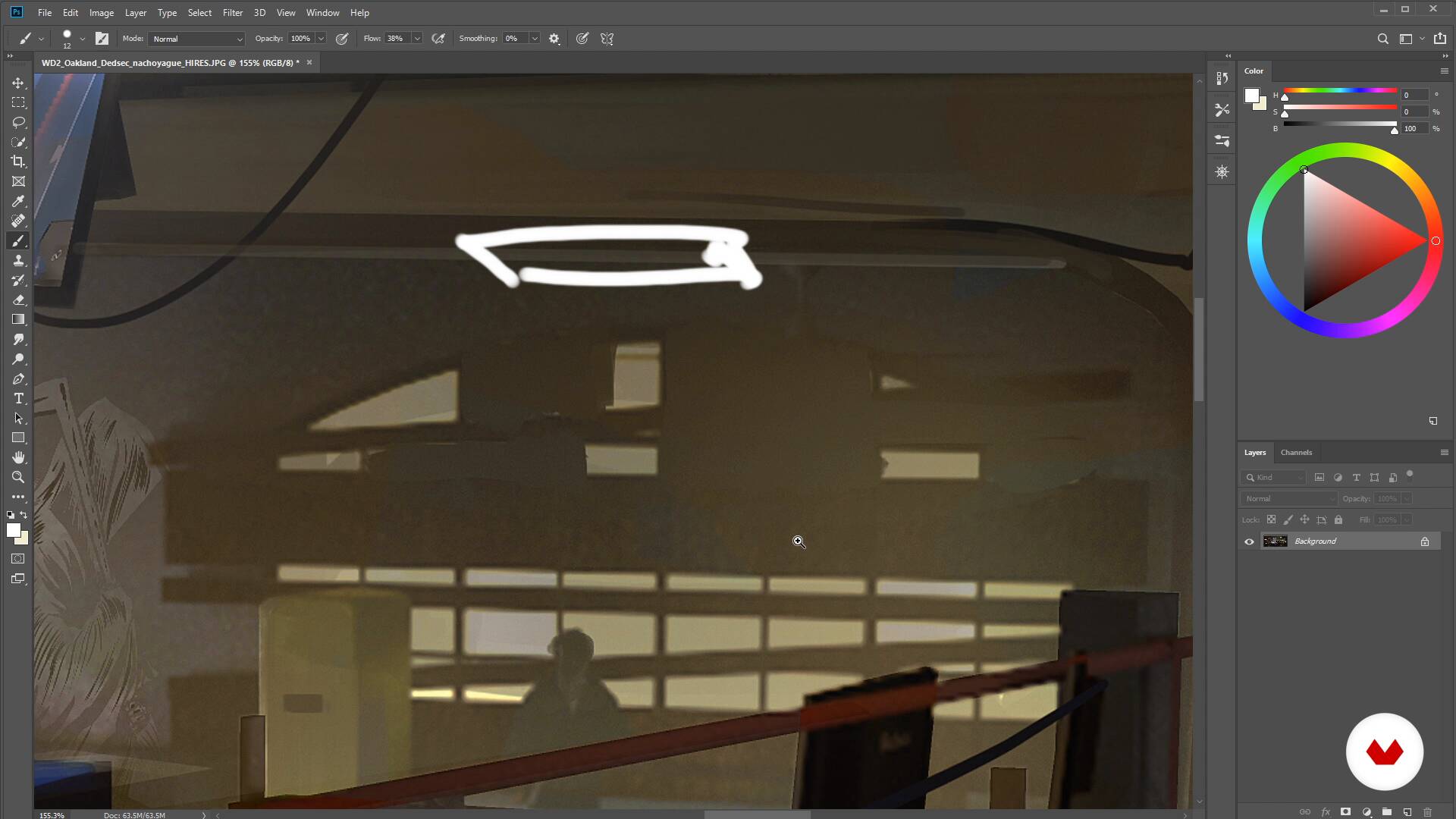This screenshot has width=1456, height=819.
Task: Click the Brightness slider track
Action: pyautogui.click(x=1340, y=124)
